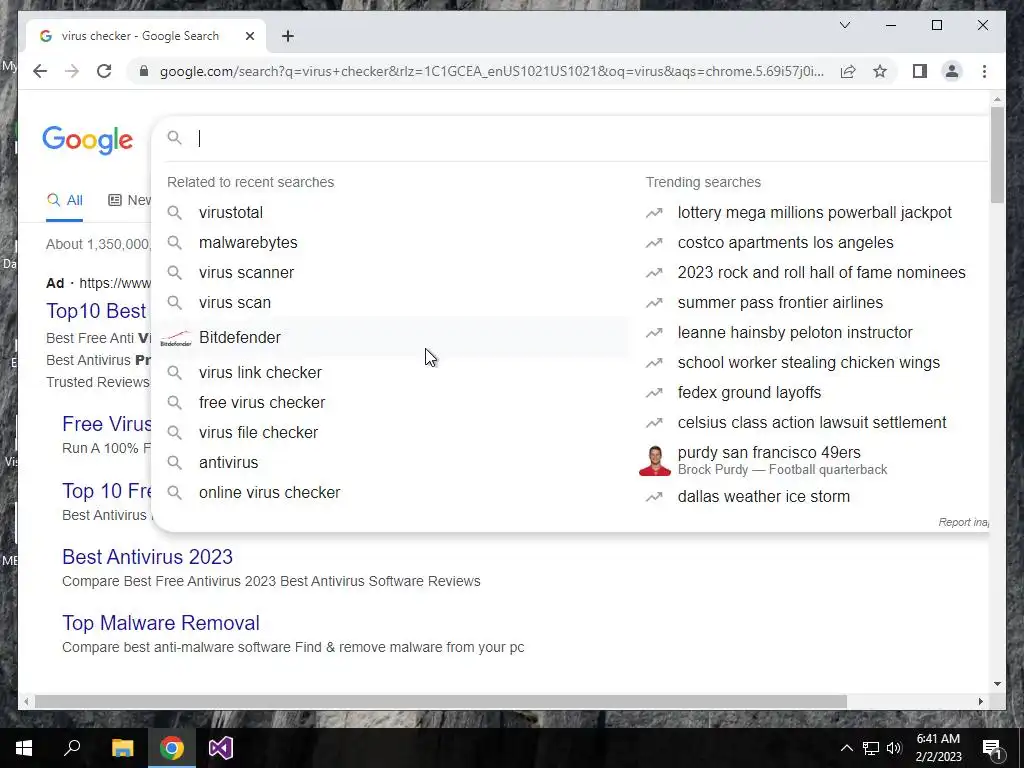1024x768 pixels.
Task: Open the Top Malware Removal link
Action: (161, 622)
